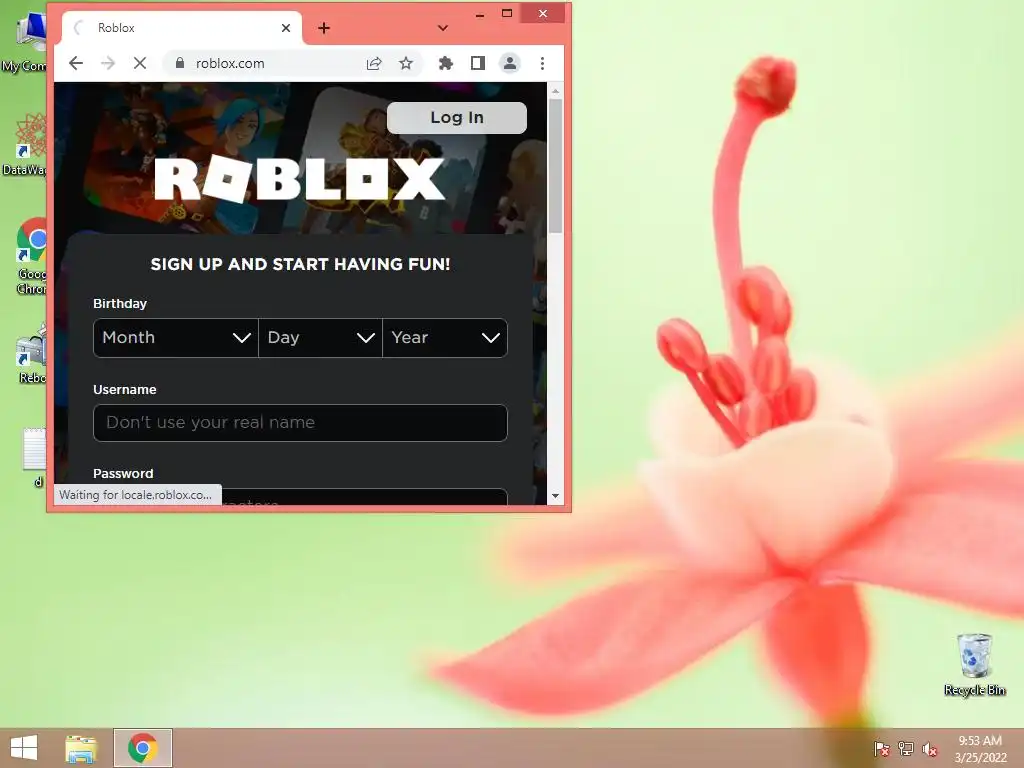Click the network tray icon
Viewport: 1024px width, 768px height.
click(x=906, y=748)
